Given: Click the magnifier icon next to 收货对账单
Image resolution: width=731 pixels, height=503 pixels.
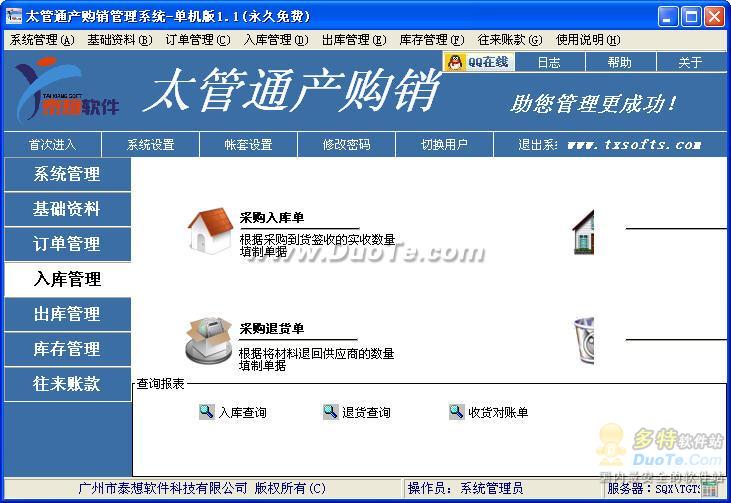Looking at the screenshot, I should pos(456,412).
